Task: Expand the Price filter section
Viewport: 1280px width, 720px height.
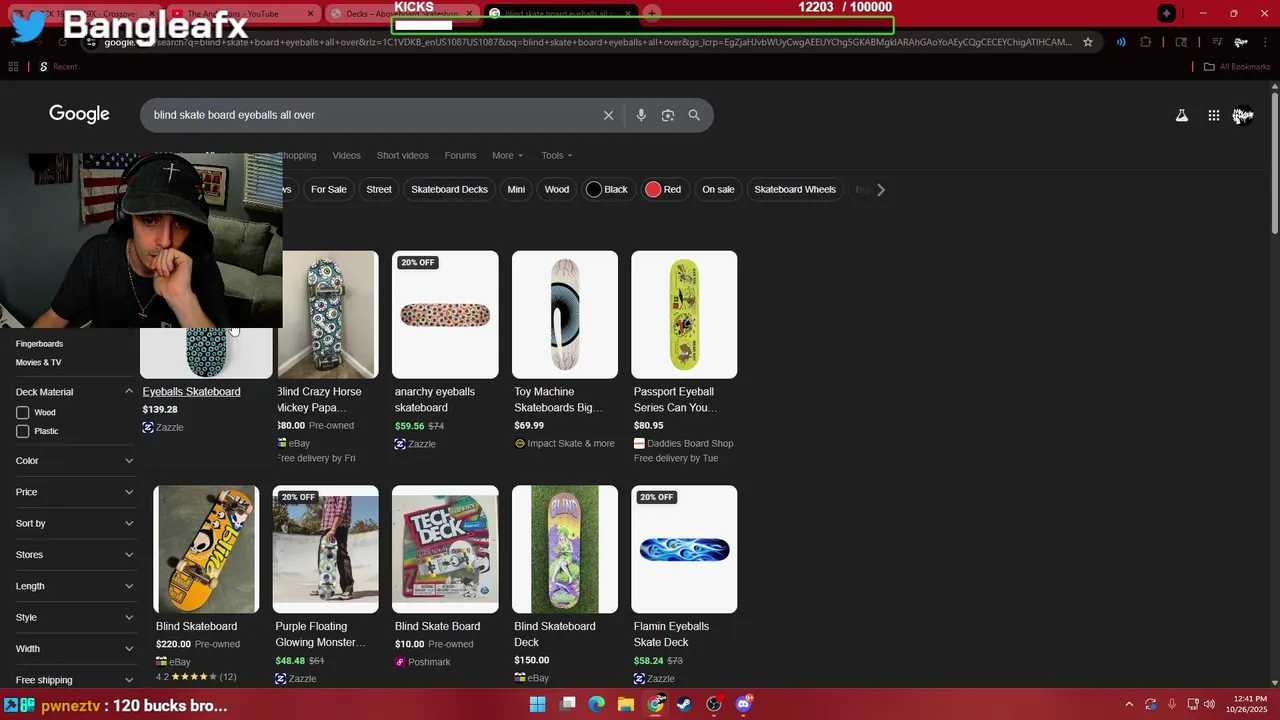Action: click(x=75, y=492)
